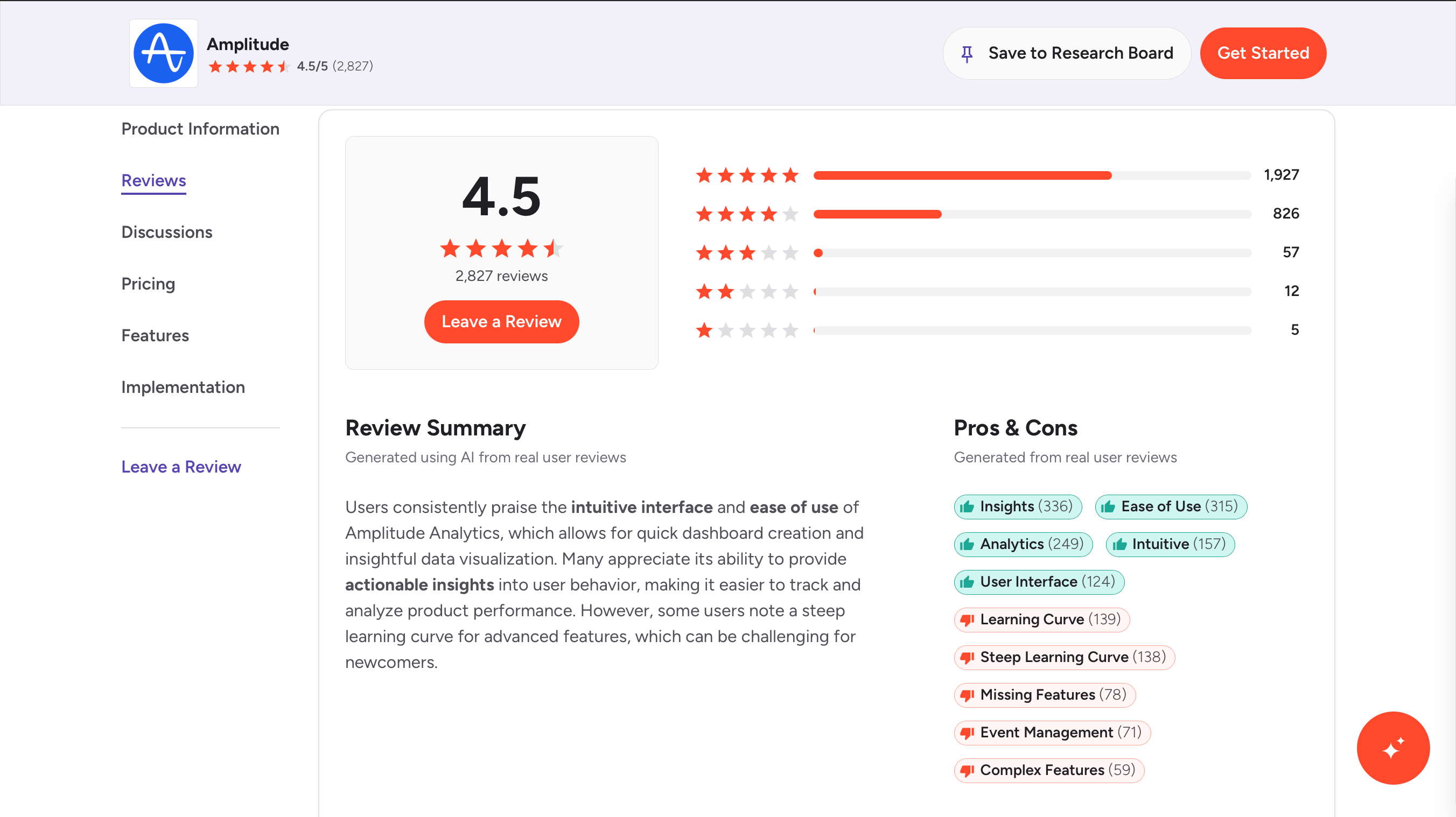
Task: Click the thumbs-up icon on Ease of Use
Action: (1108, 507)
